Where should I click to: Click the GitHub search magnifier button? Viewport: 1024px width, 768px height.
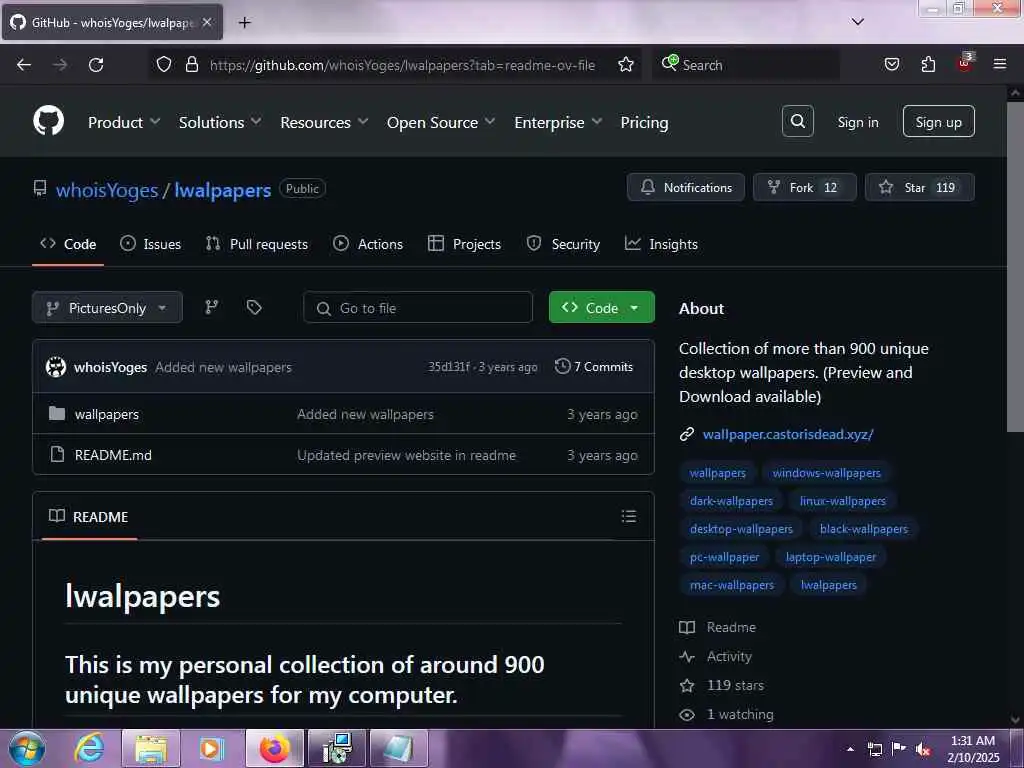pos(797,121)
